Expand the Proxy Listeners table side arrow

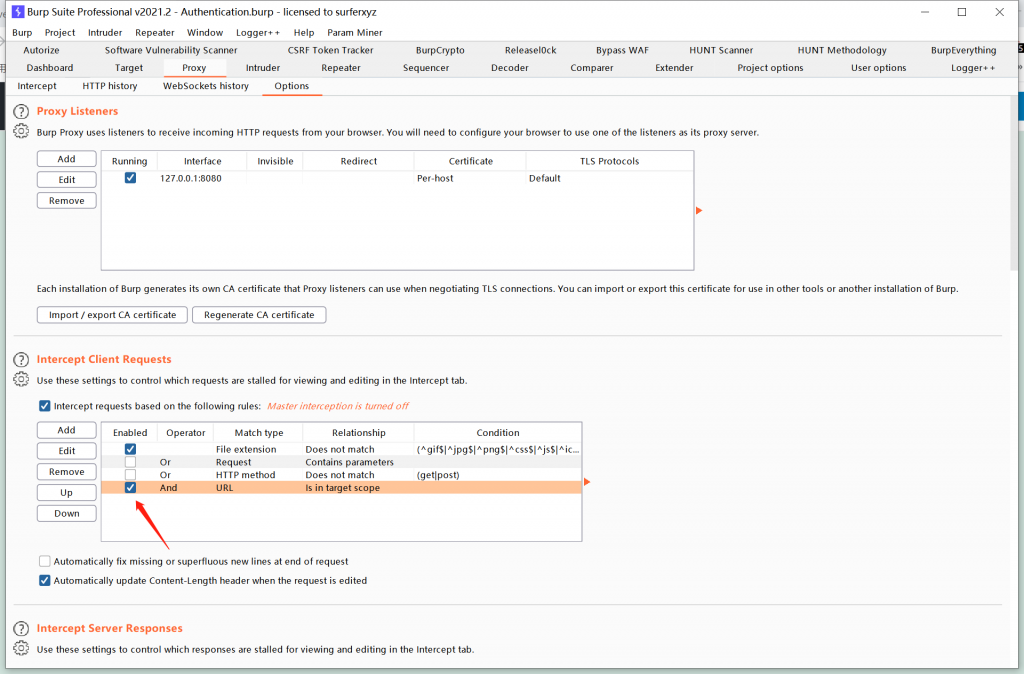pos(699,211)
